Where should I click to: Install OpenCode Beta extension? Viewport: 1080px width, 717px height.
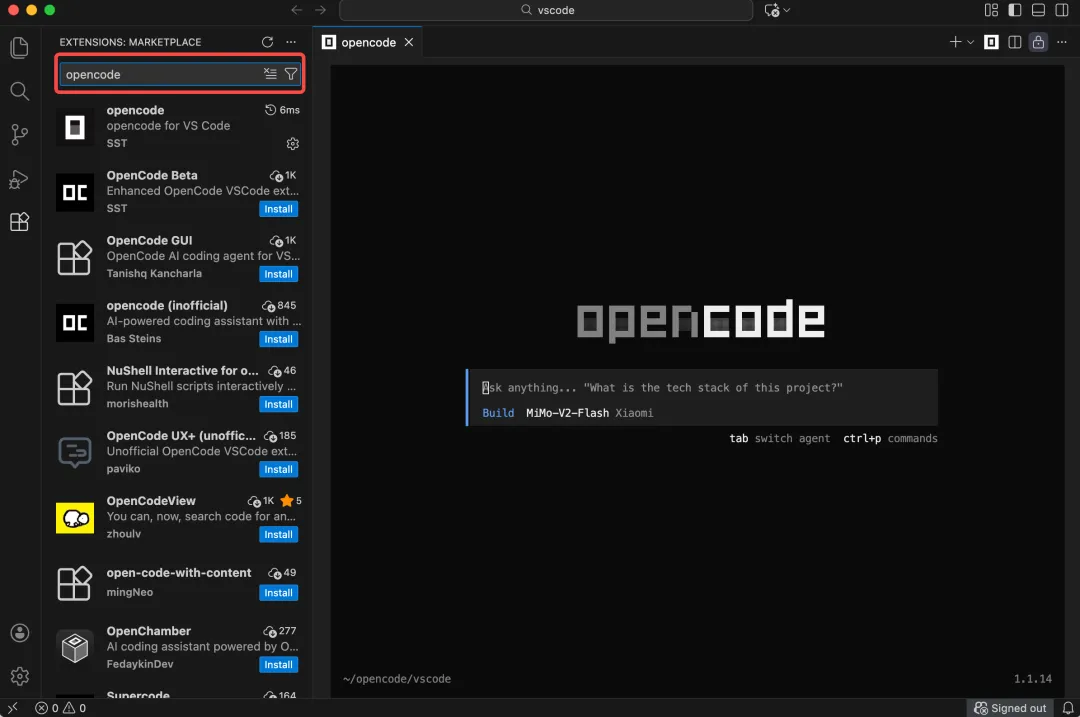coord(278,209)
